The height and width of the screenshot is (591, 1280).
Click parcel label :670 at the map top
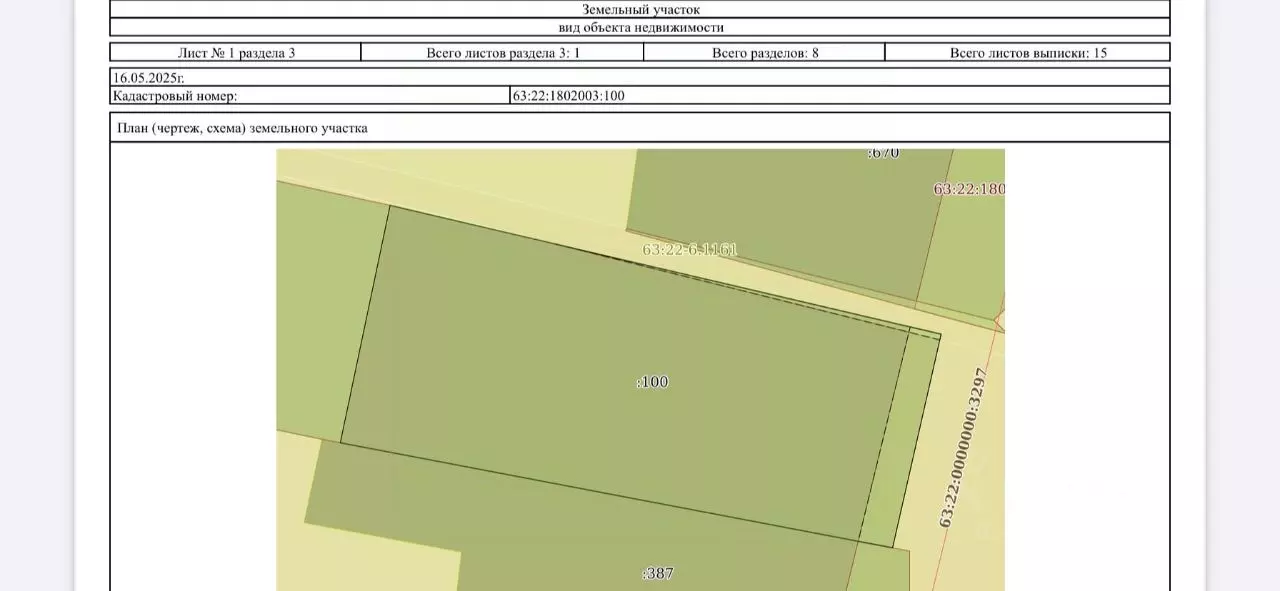(883, 154)
